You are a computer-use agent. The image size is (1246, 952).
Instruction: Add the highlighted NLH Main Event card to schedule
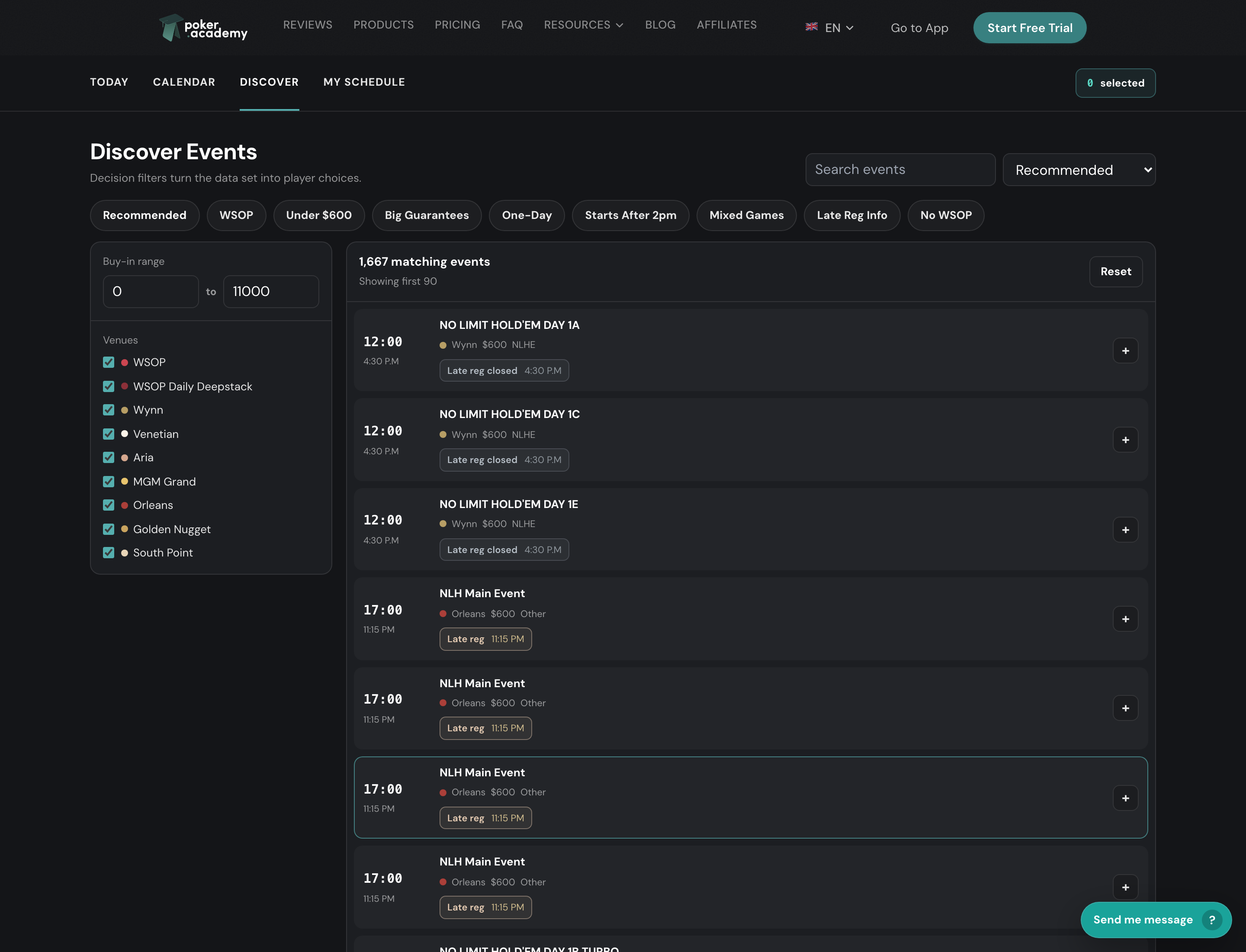pyautogui.click(x=1125, y=798)
